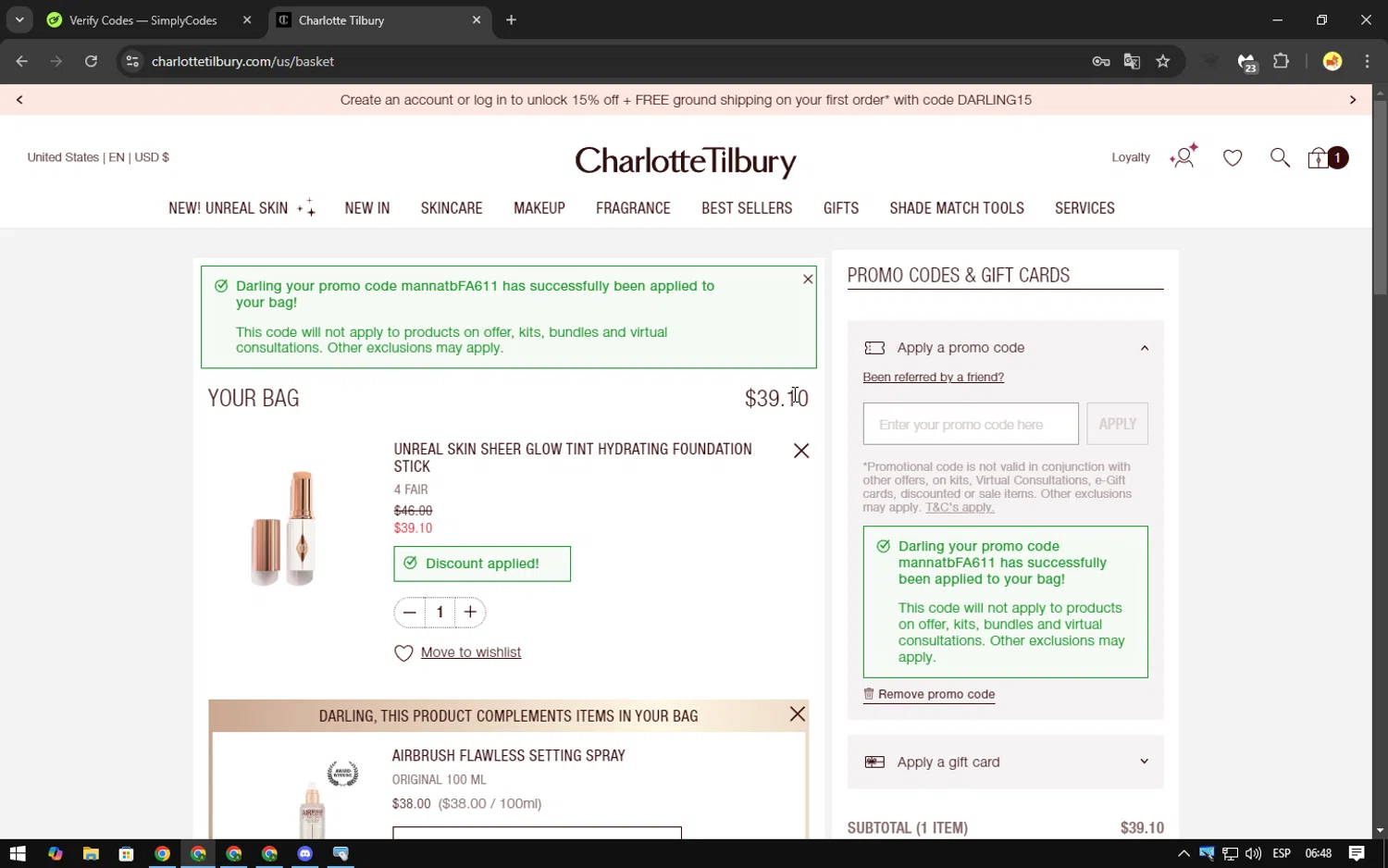The image size is (1388, 868).
Task: Open GIFTS menu
Action: click(841, 208)
